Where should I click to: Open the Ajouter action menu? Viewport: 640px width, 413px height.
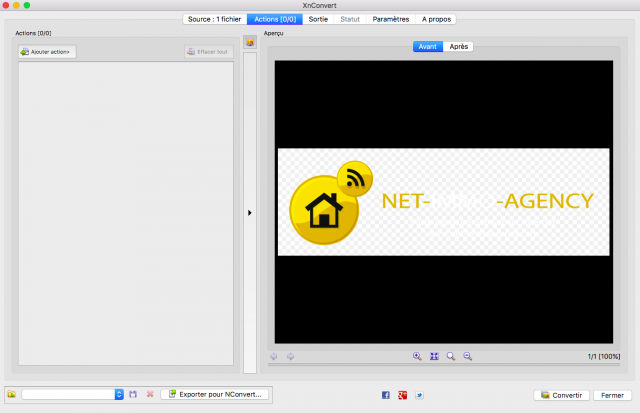pyautogui.click(x=47, y=52)
